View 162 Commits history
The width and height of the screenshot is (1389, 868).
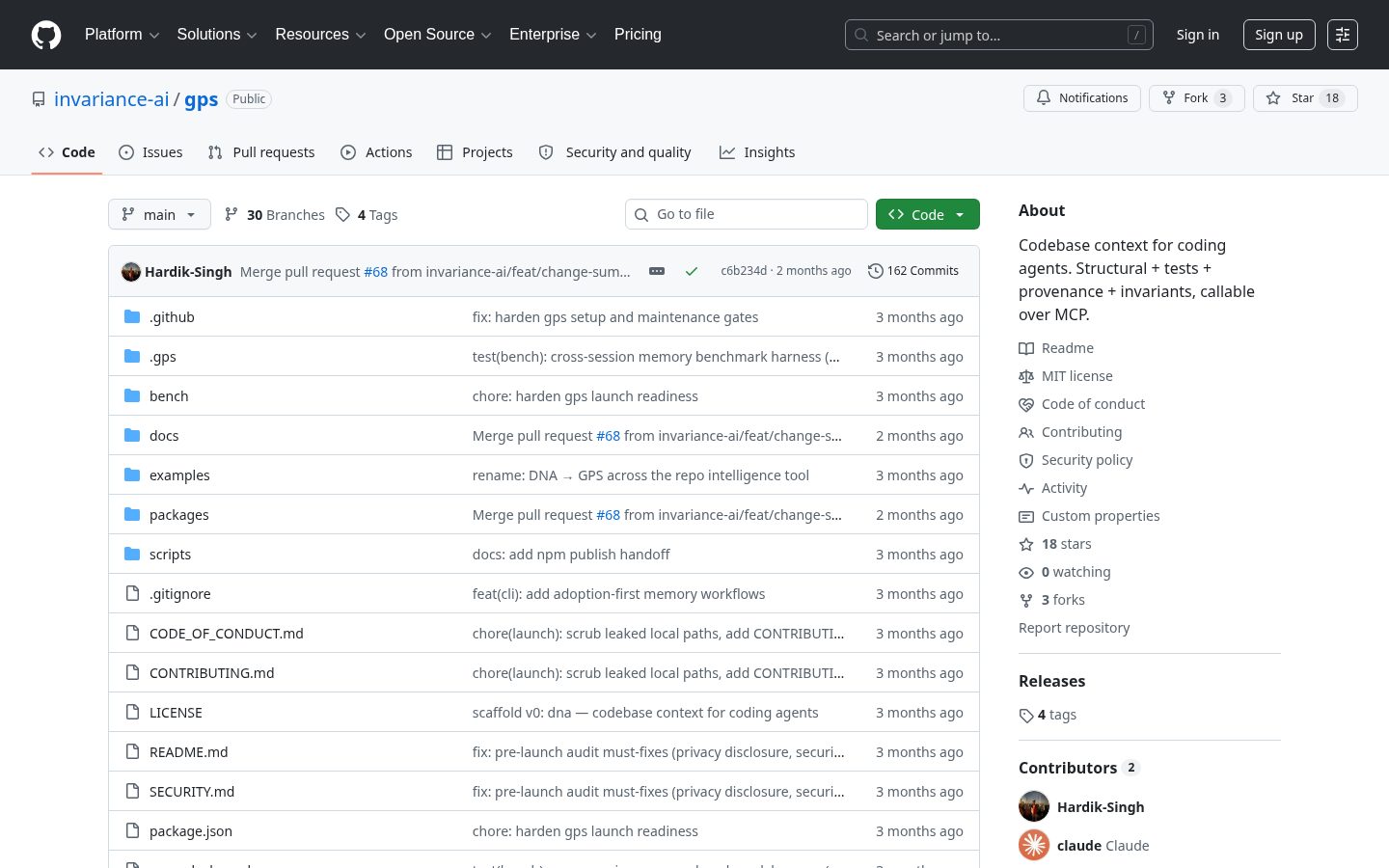coord(913,271)
